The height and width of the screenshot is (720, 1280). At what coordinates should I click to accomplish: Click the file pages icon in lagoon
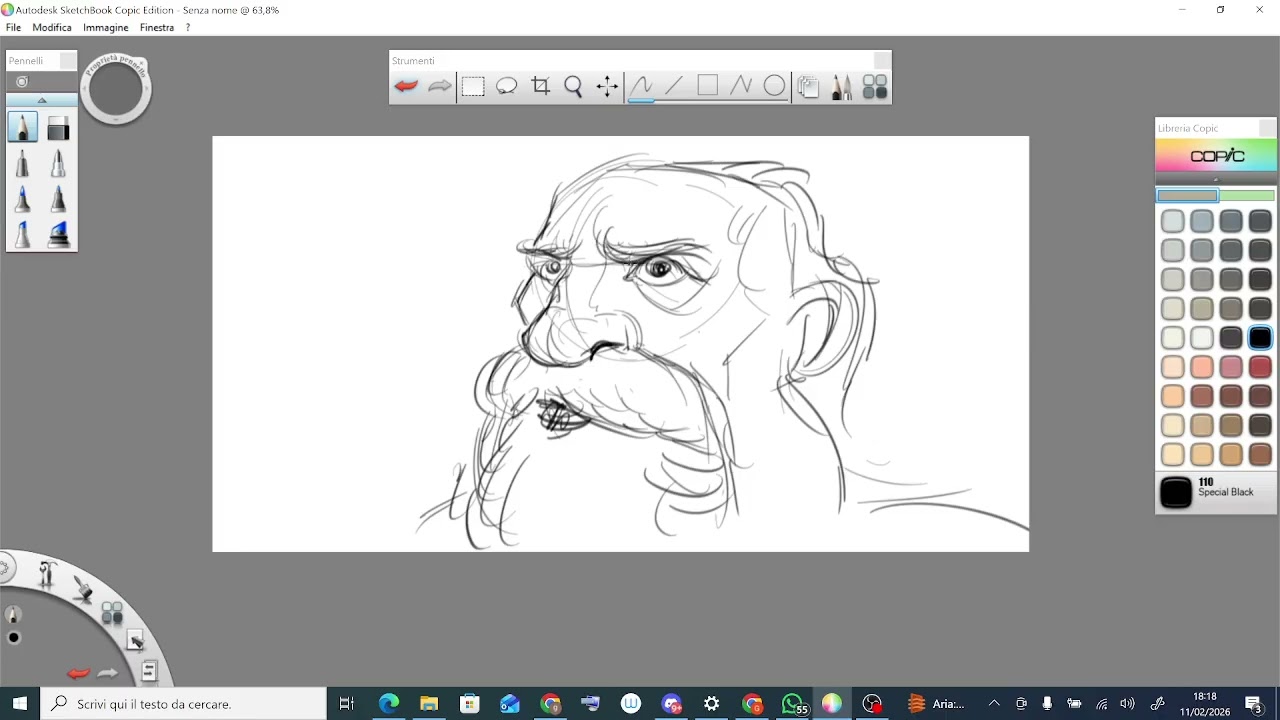pyautogui.click(x=149, y=671)
